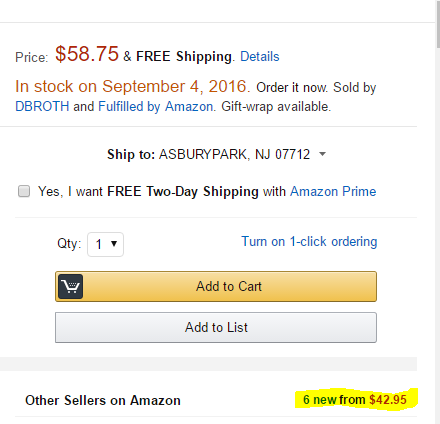
Task: Open Fulfilled by Amazon link
Action: (156, 107)
